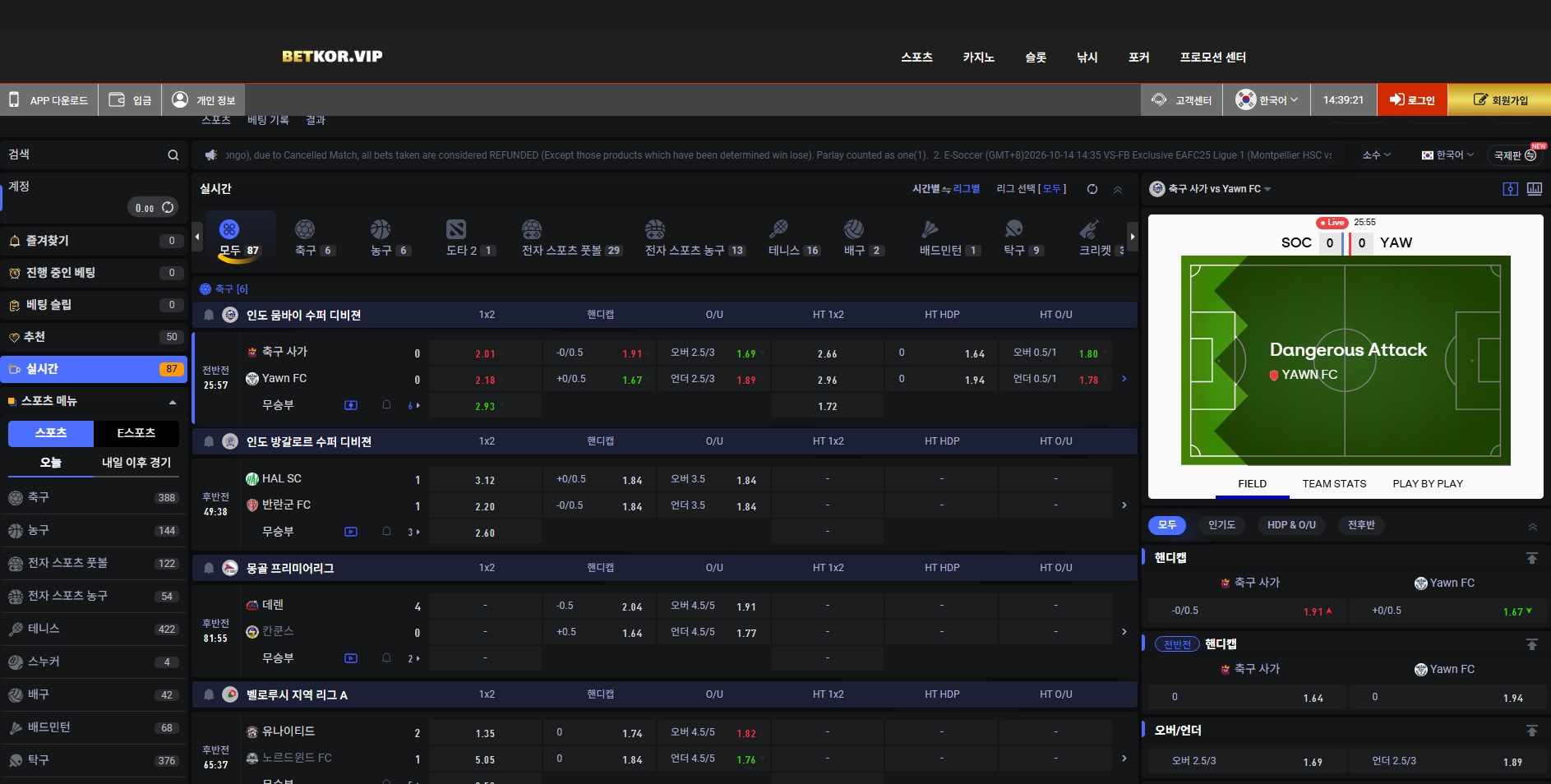Collapse the 스포츠 메뉴 section
This screenshot has width=1551, height=784.
pos(173,402)
